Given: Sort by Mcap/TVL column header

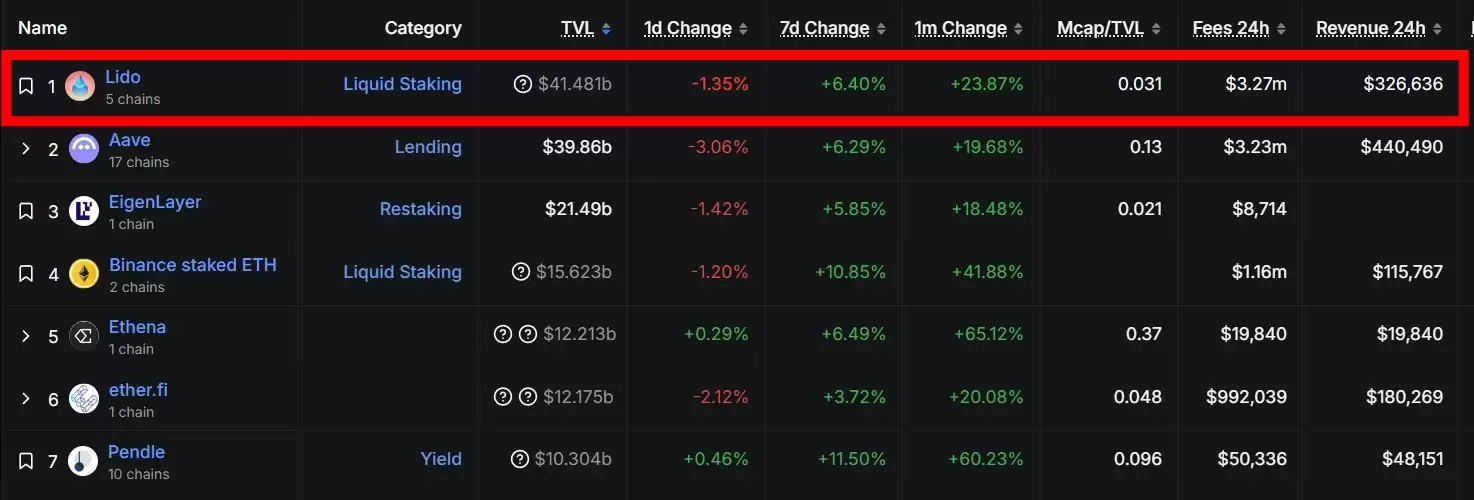Looking at the screenshot, I should (x=1101, y=29).
